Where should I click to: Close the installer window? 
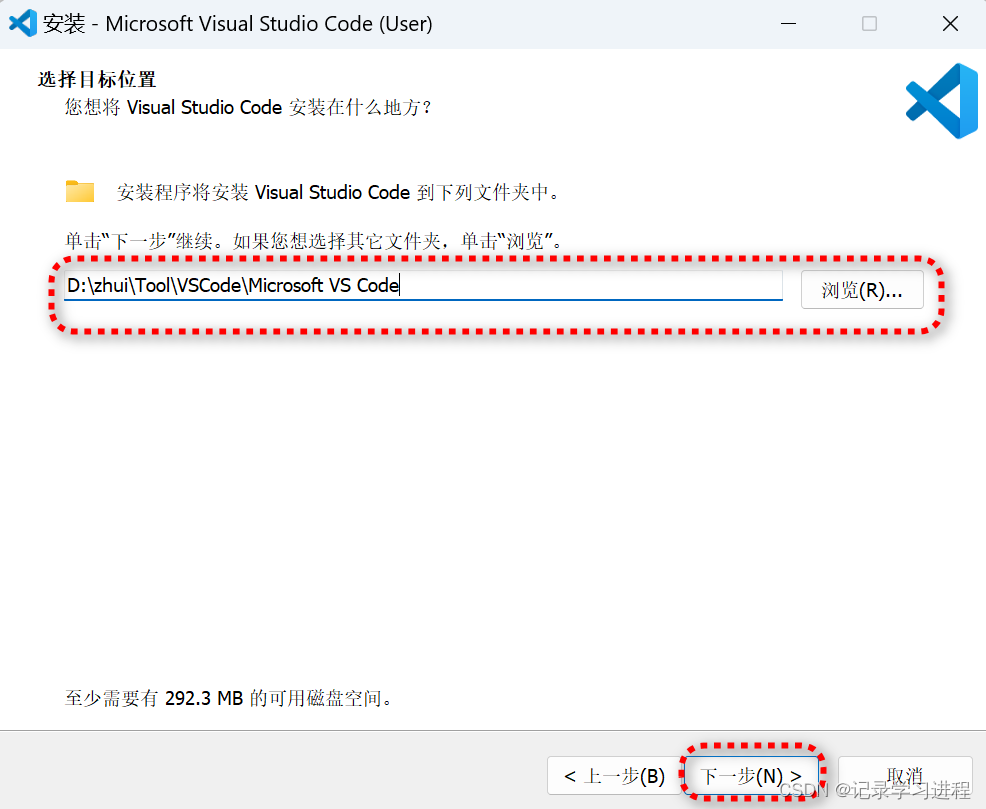pyautogui.click(x=950, y=24)
